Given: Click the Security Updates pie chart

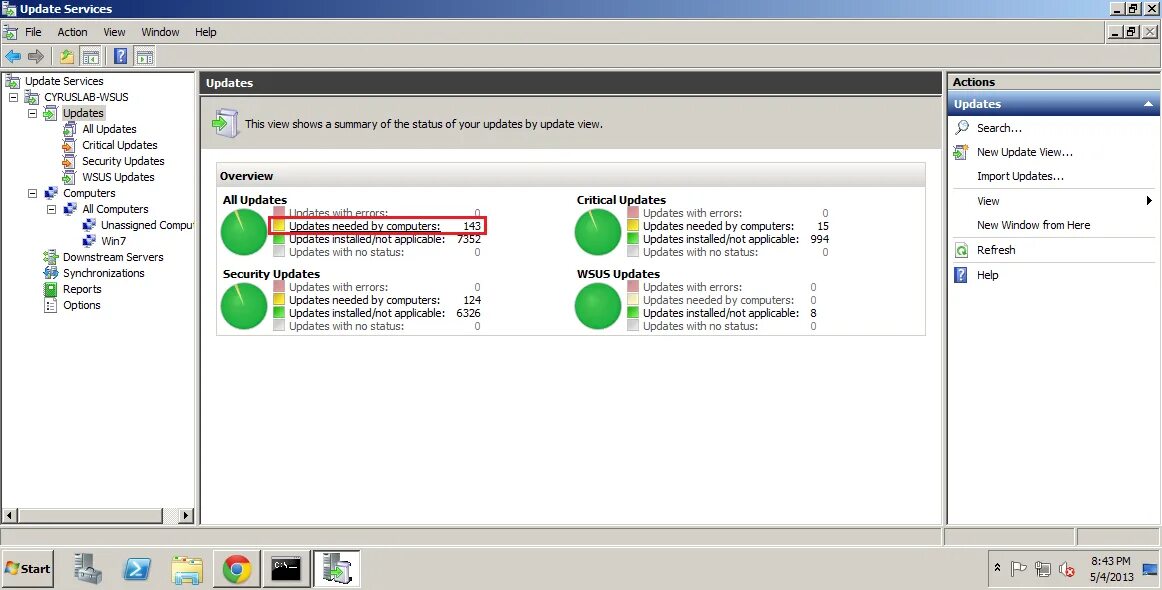Looking at the screenshot, I should click(244, 306).
